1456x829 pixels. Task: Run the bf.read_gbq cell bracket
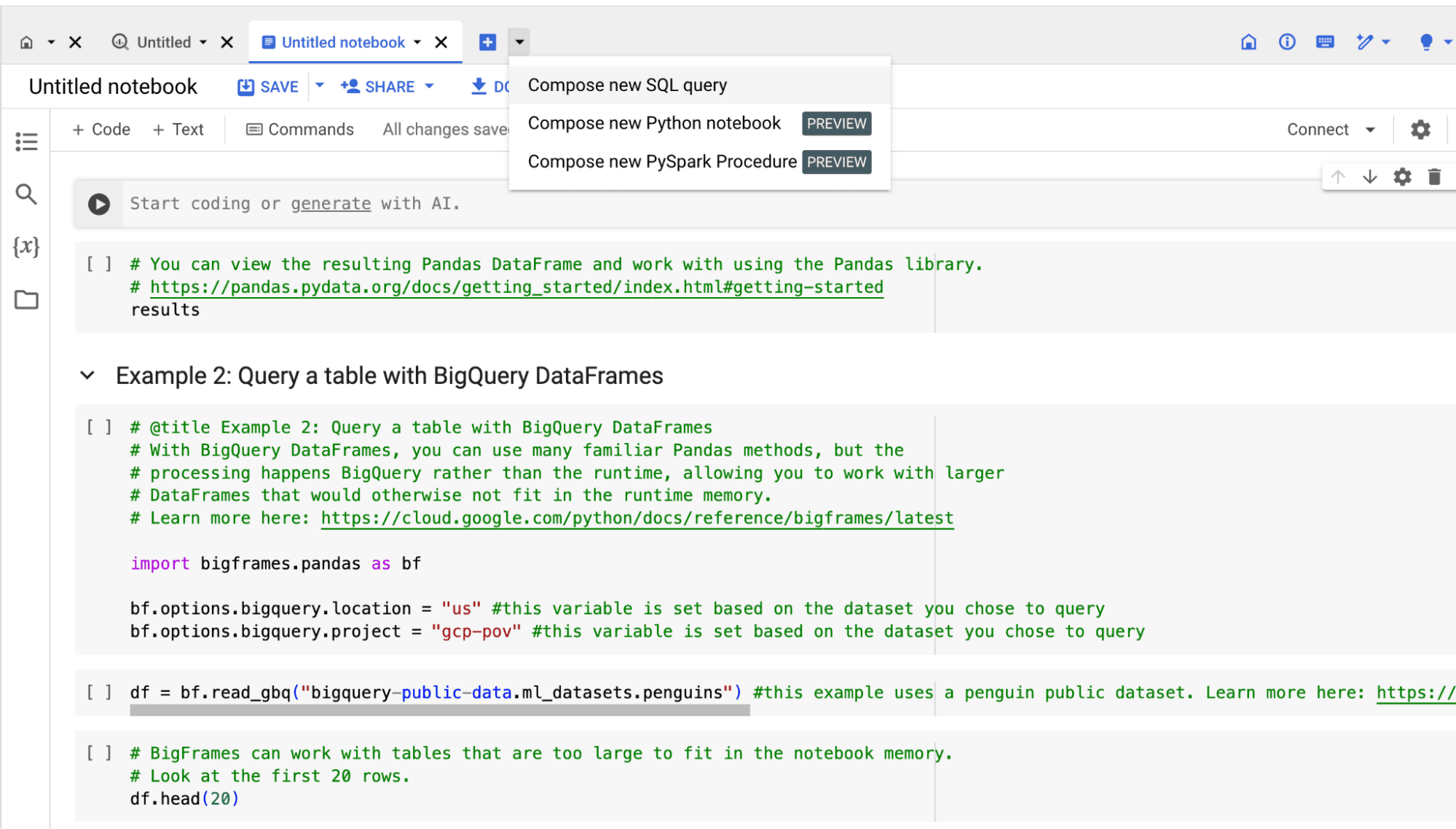pos(99,692)
